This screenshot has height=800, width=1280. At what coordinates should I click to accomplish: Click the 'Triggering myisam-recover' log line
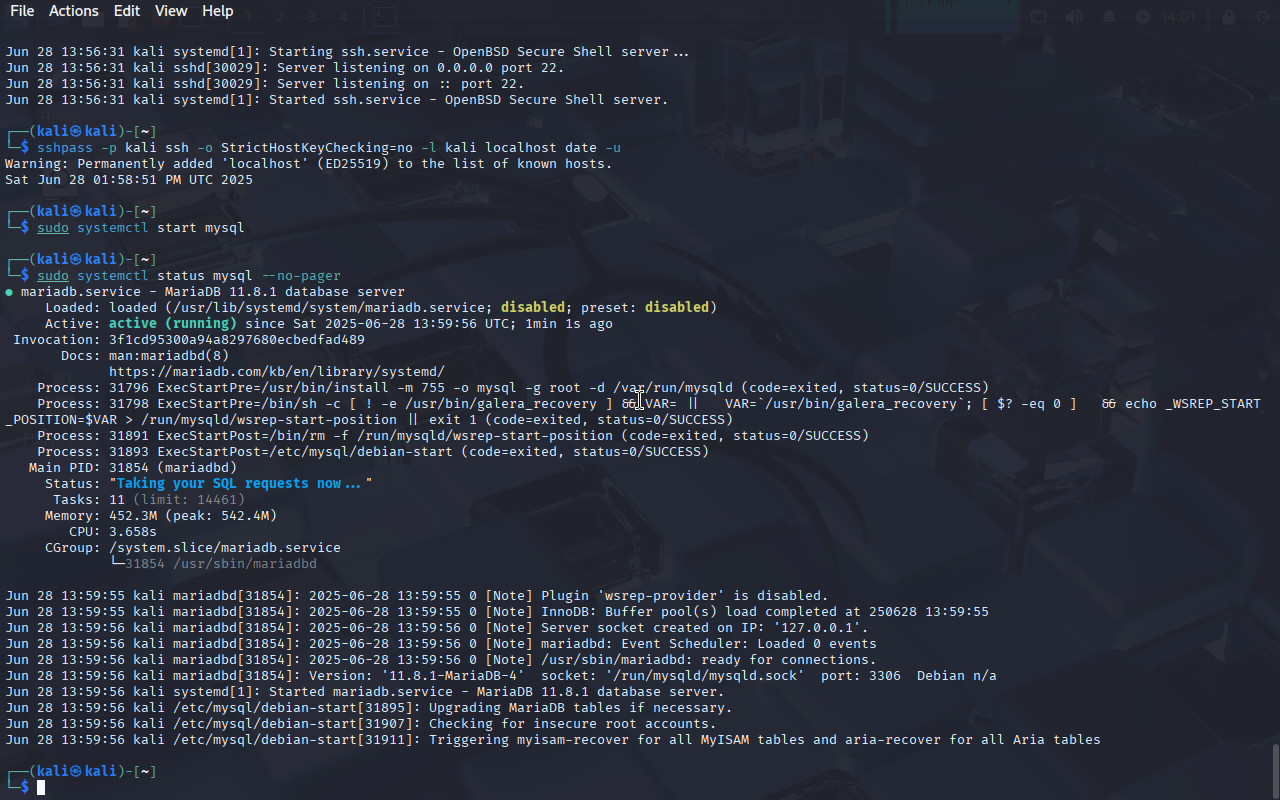(x=553, y=739)
